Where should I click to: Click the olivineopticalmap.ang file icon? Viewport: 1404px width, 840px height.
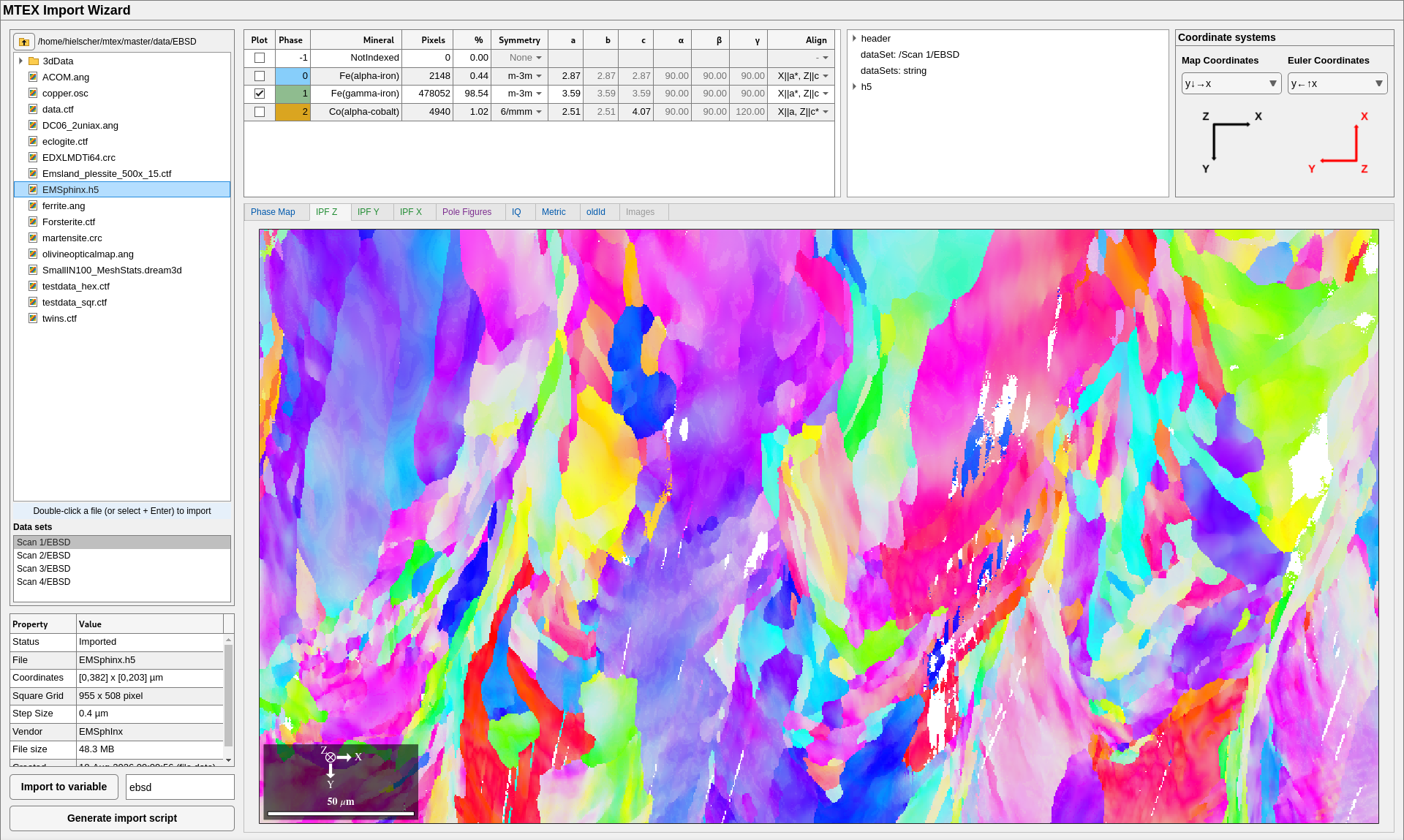(33, 254)
